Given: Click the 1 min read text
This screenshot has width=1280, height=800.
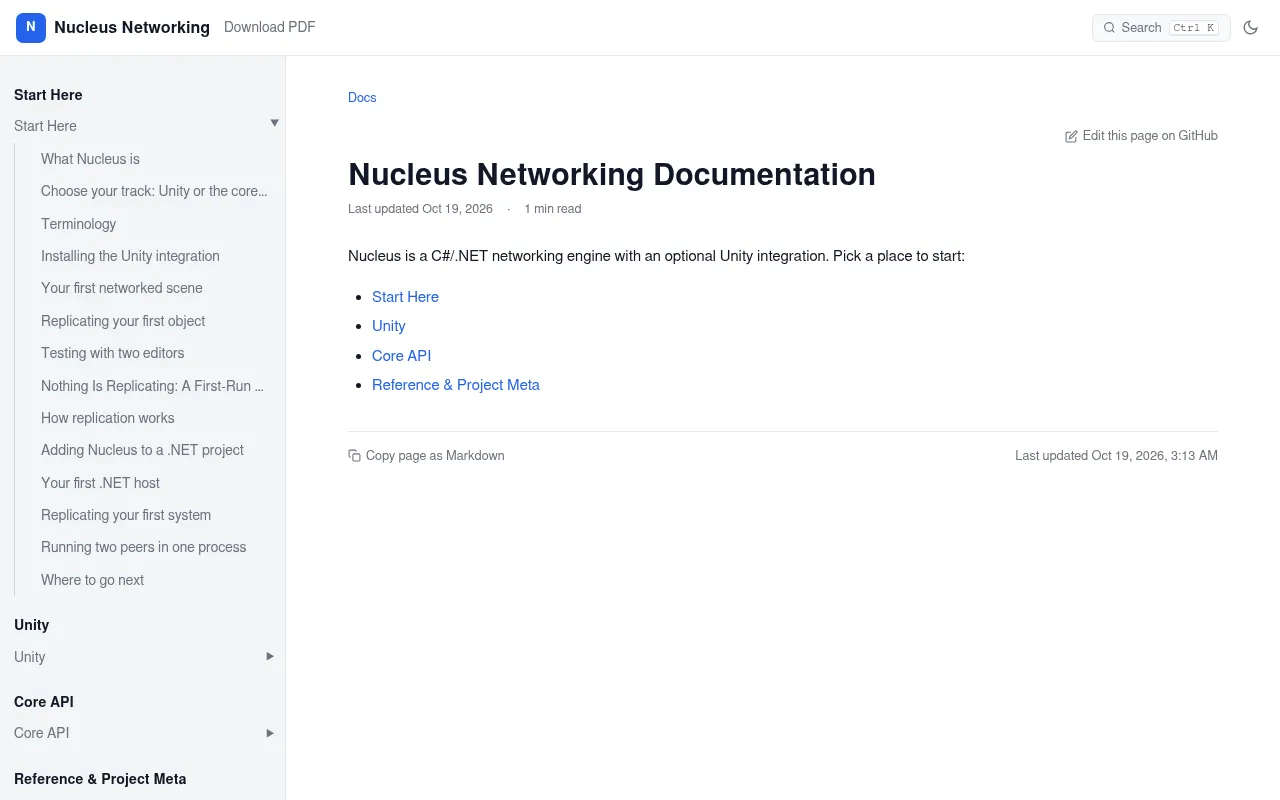Looking at the screenshot, I should [552, 209].
